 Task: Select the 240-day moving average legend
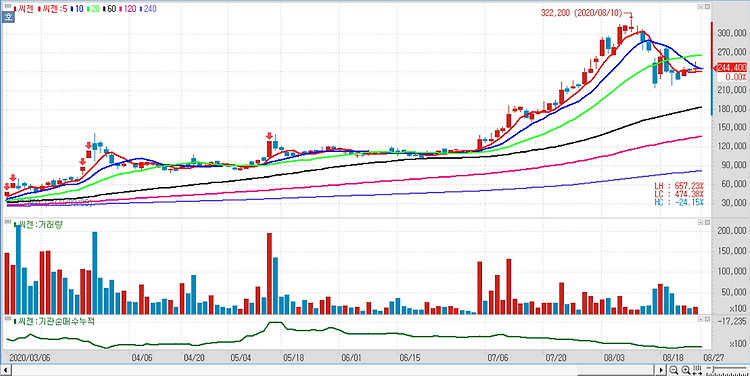pyautogui.click(x=148, y=9)
